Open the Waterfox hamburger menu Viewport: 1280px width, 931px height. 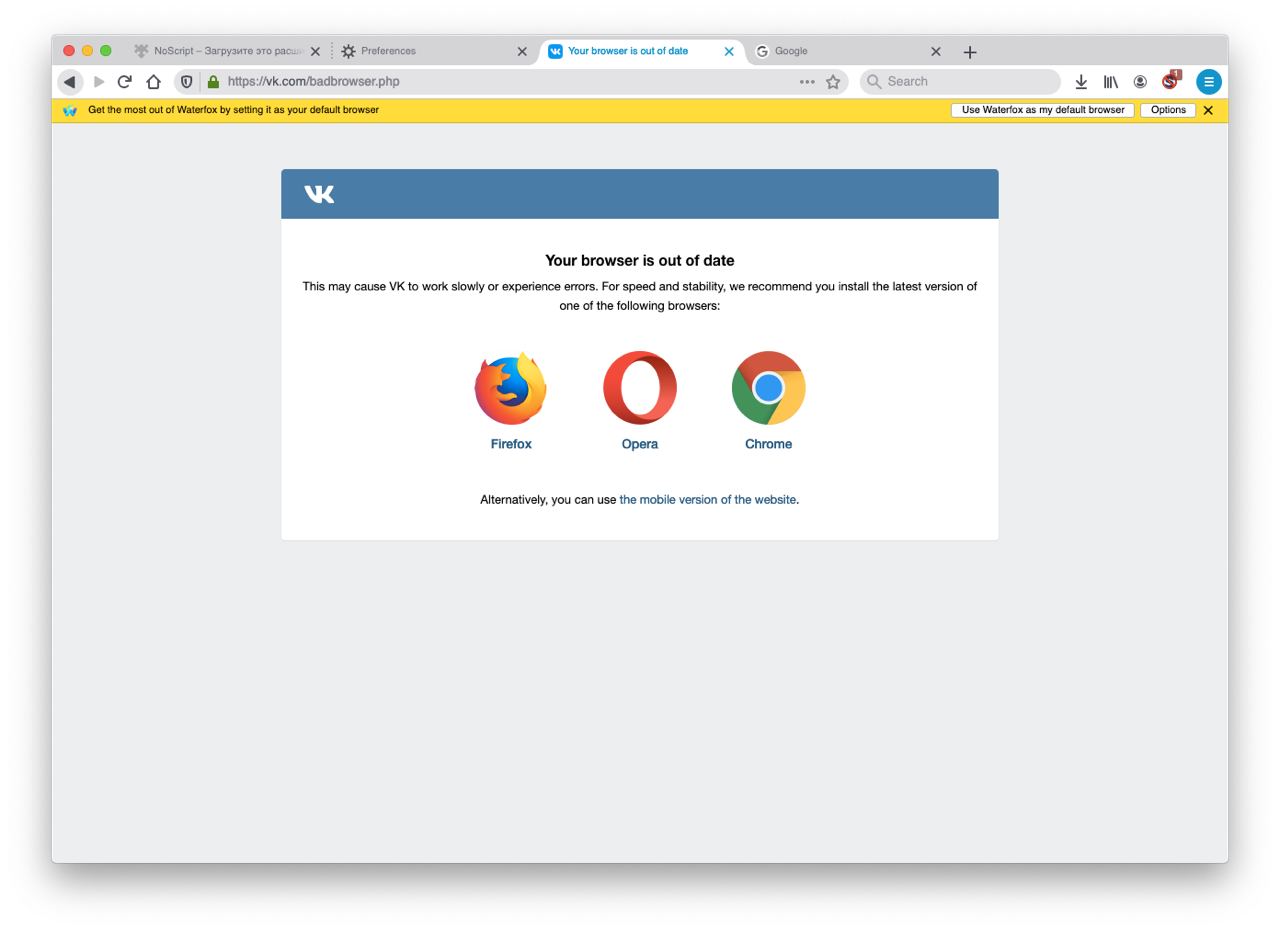pos(1209,82)
